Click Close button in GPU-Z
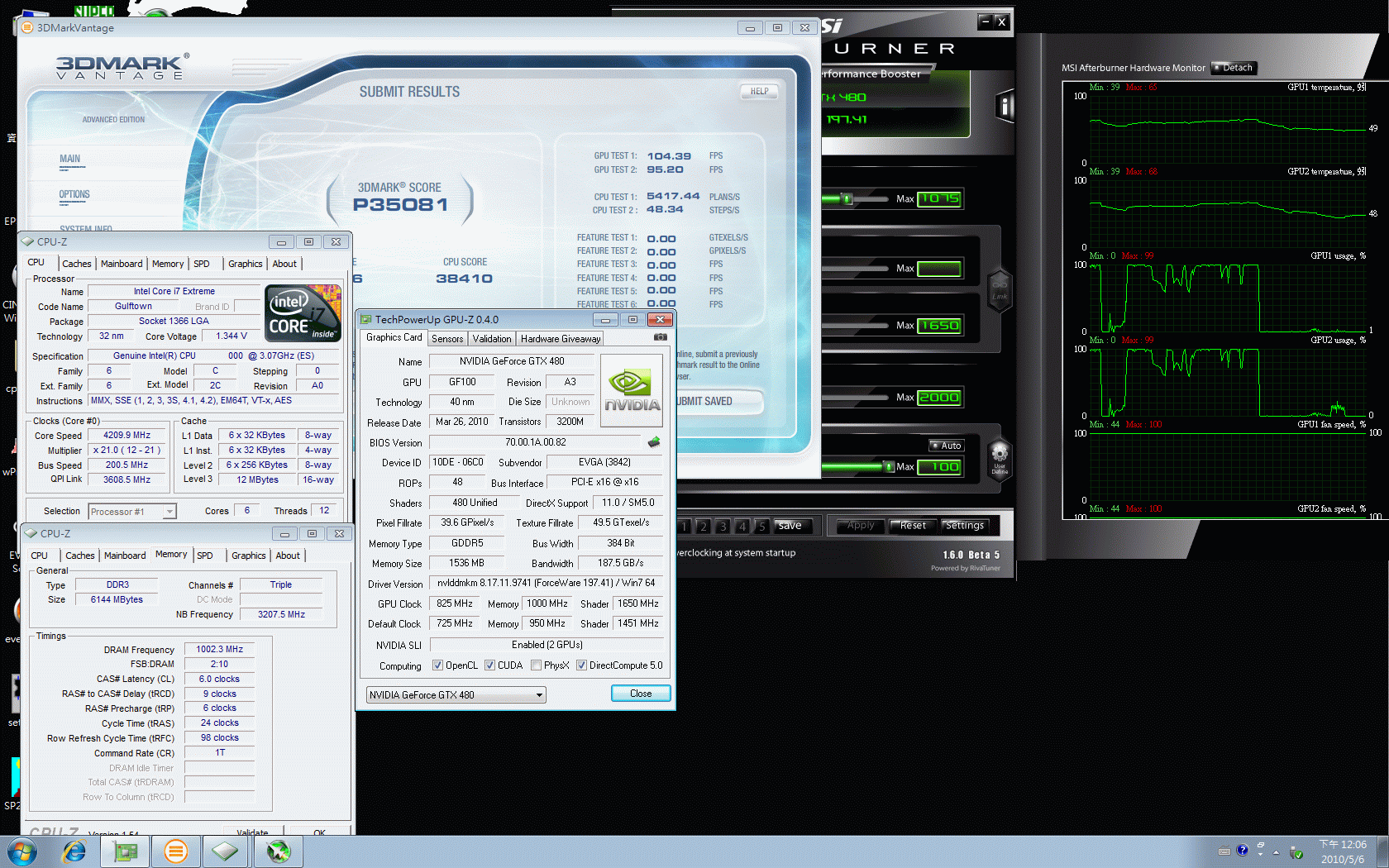Viewport: 1389px width, 868px height. click(641, 694)
